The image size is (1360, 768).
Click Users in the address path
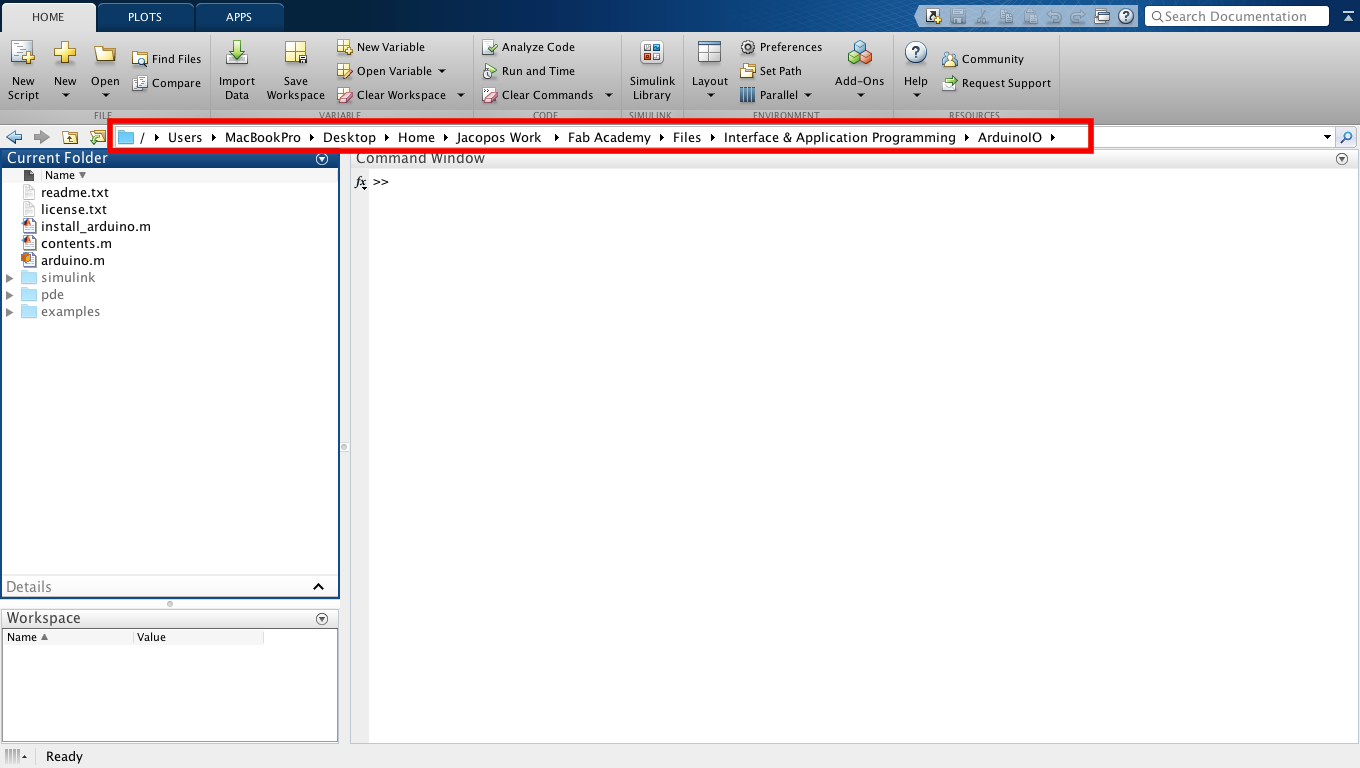click(185, 137)
